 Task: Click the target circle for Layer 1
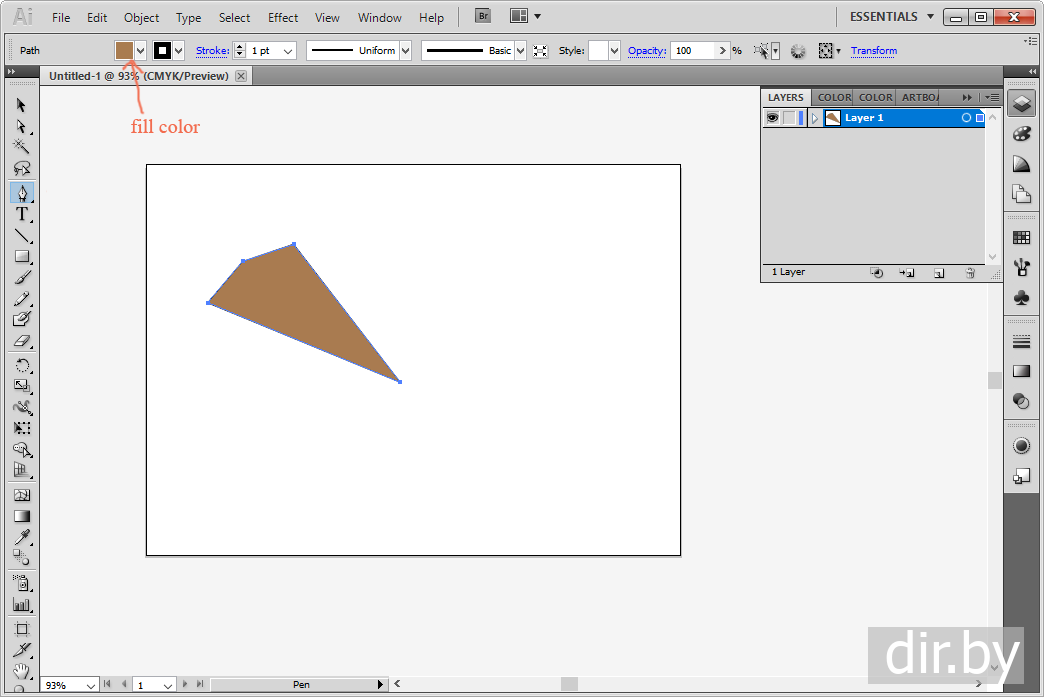pos(966,118)
